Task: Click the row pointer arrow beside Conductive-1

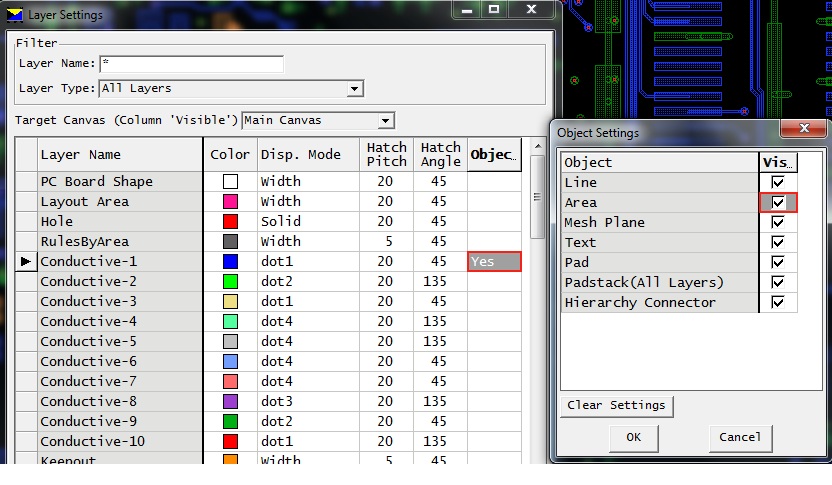Action: point(25,262)
